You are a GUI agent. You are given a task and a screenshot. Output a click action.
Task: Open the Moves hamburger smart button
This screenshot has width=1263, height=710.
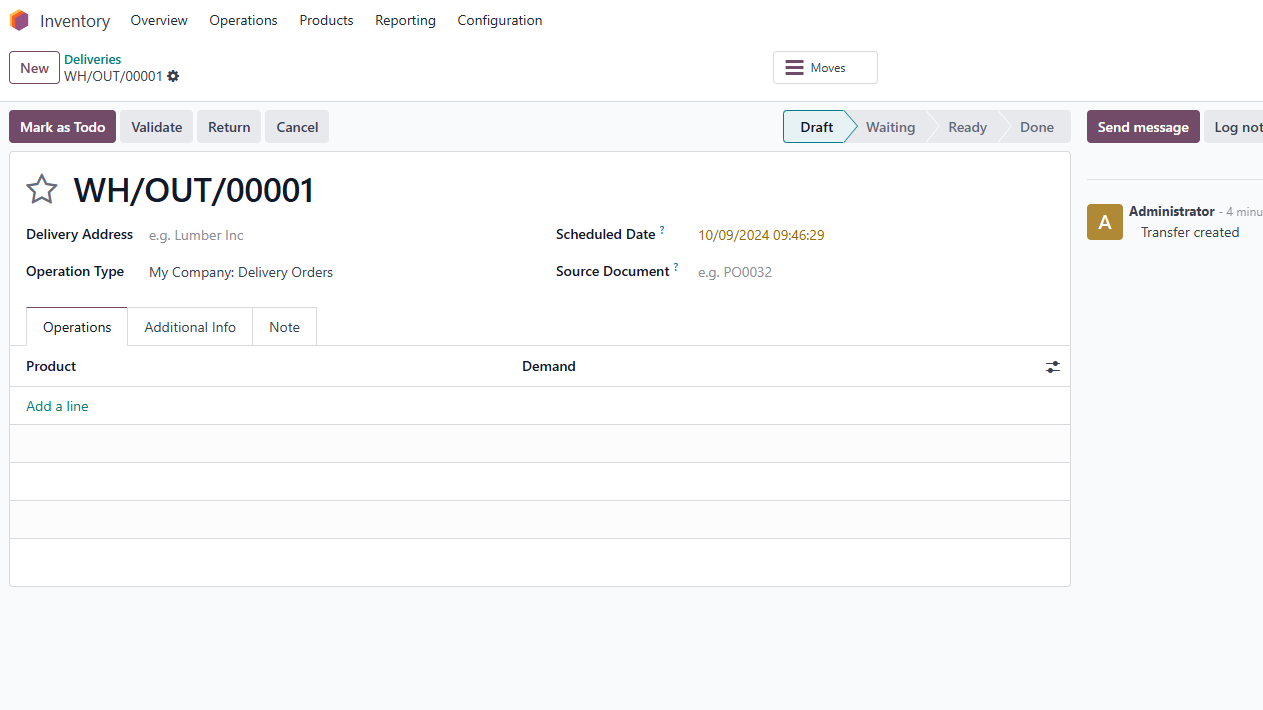click(825, 68)
